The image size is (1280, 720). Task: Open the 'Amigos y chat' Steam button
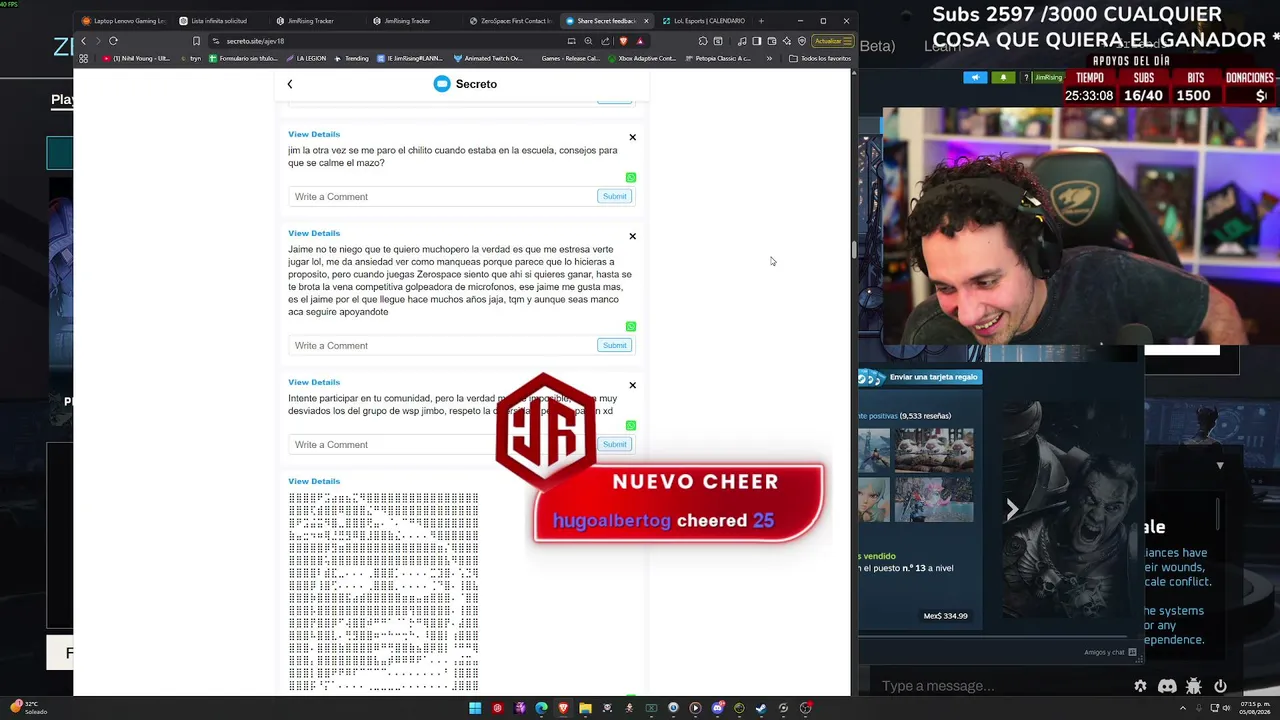pos(1110,652)
